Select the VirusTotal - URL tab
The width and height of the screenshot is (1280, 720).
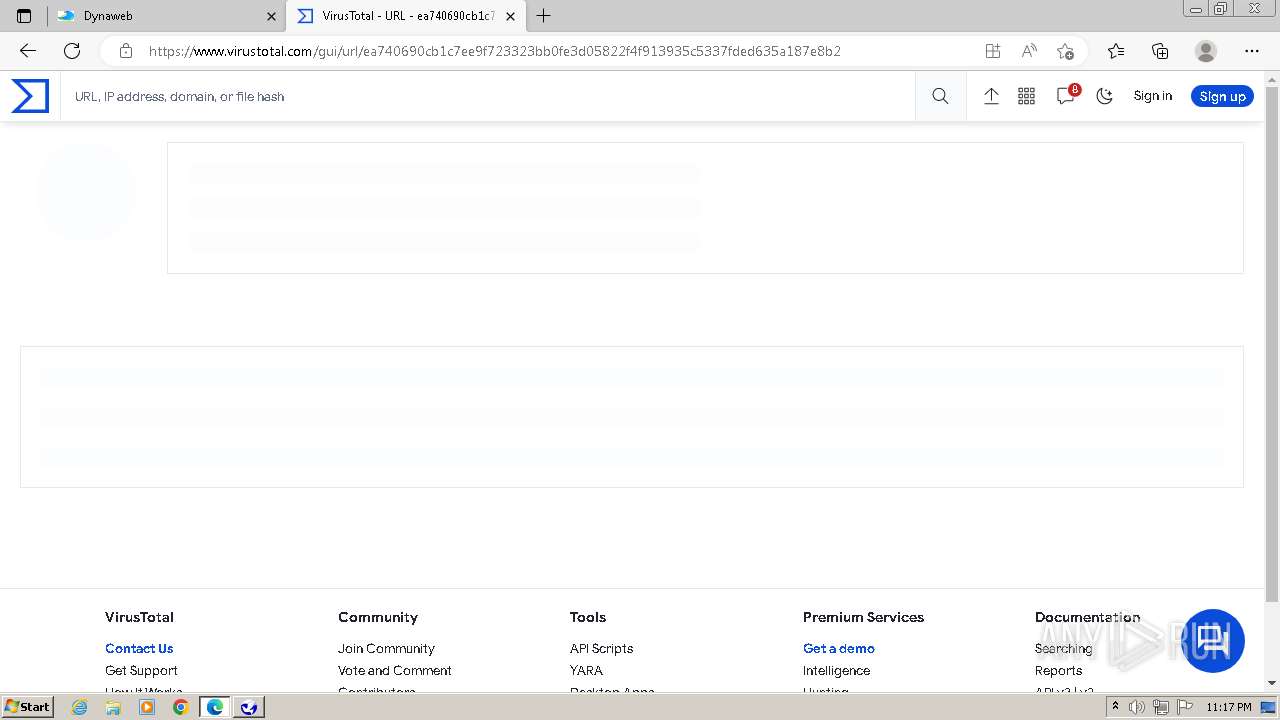click(406, 16)
